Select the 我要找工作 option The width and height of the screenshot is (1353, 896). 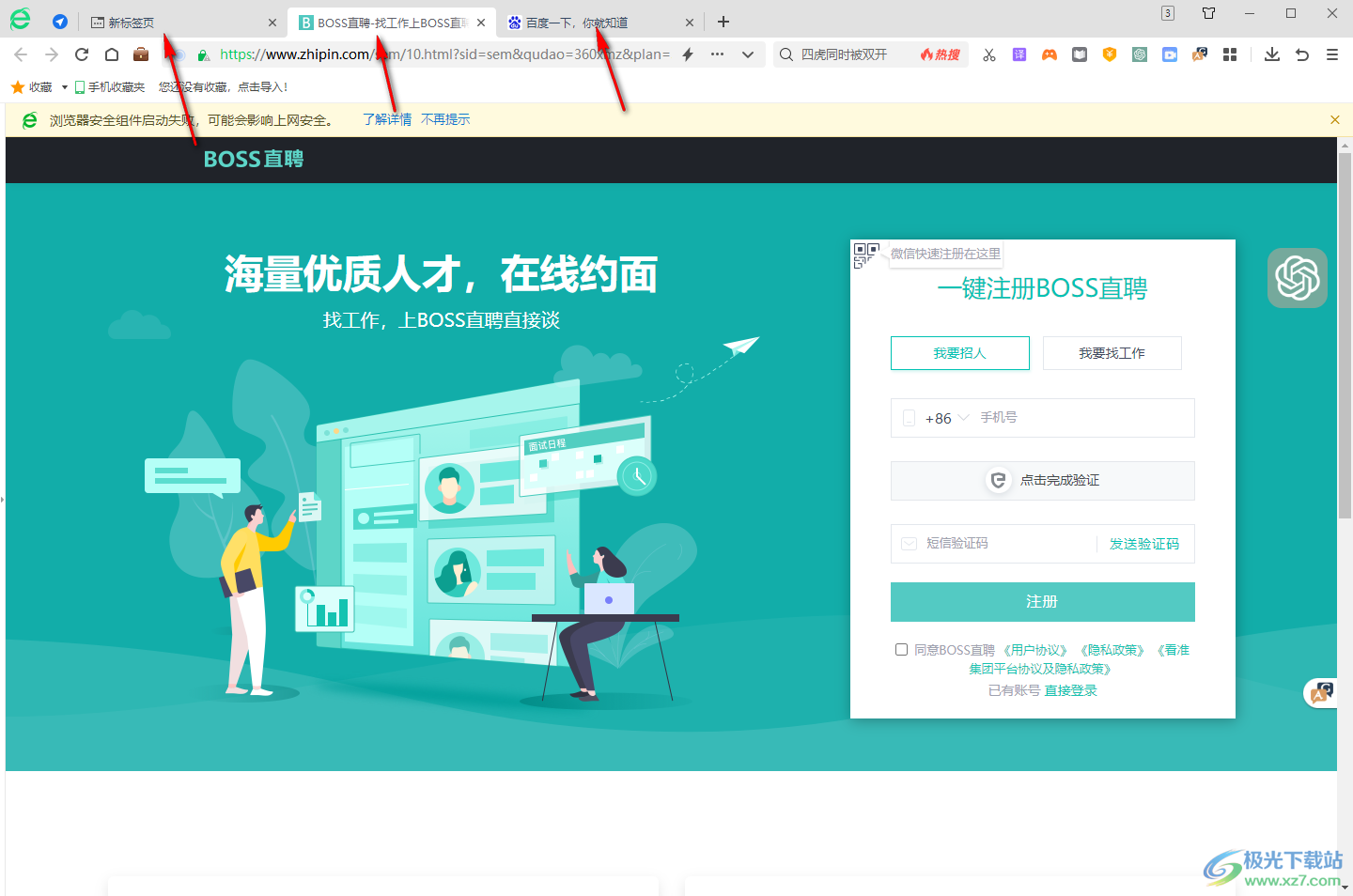[1112, 353]
